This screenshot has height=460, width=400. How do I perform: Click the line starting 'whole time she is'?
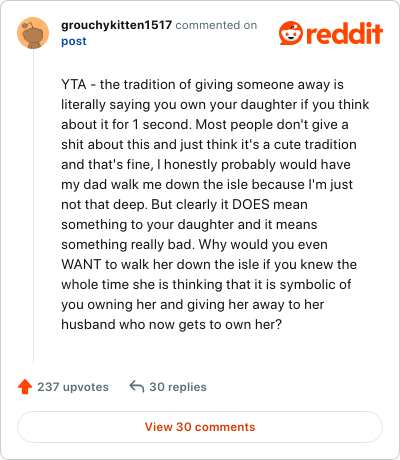(x=206, y=285)
